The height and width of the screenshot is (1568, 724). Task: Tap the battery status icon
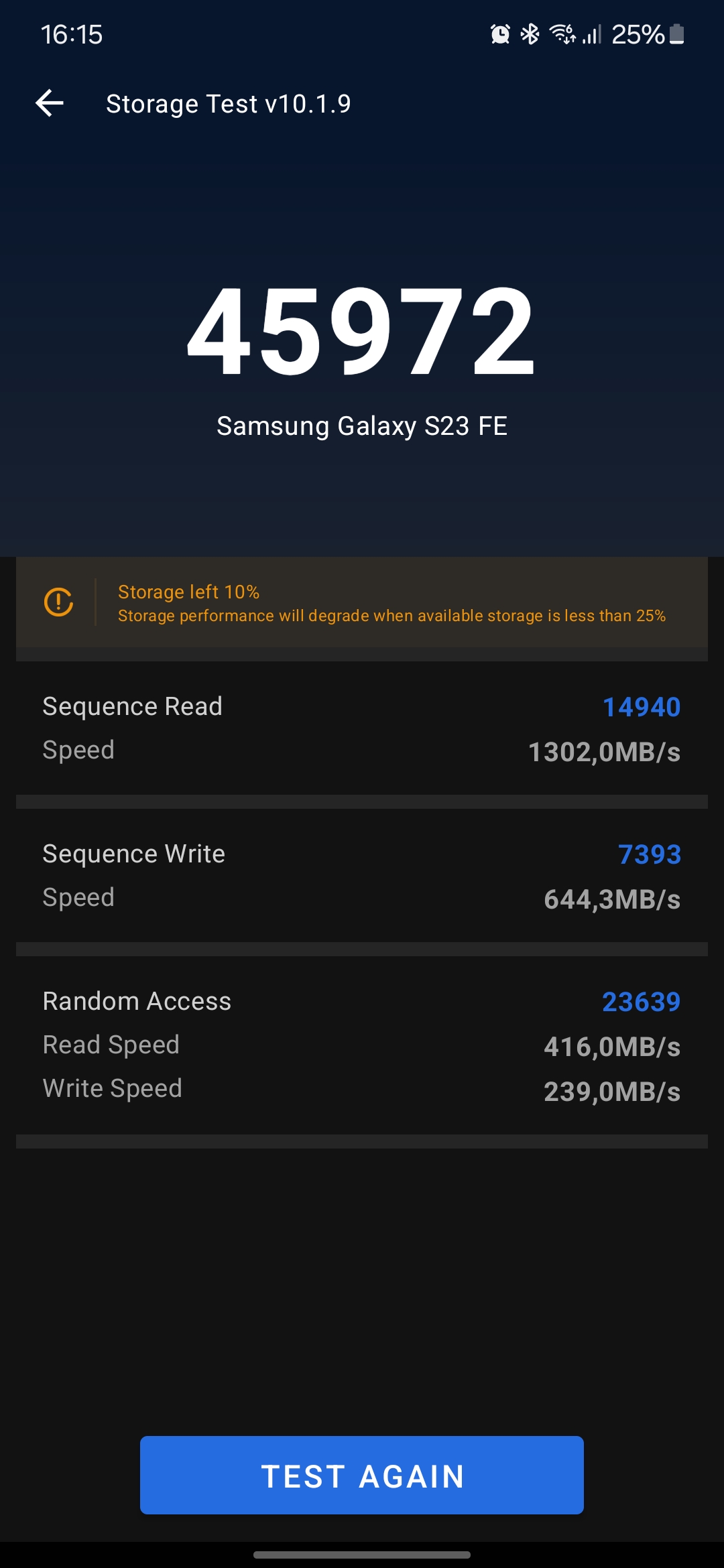point(677,34)
